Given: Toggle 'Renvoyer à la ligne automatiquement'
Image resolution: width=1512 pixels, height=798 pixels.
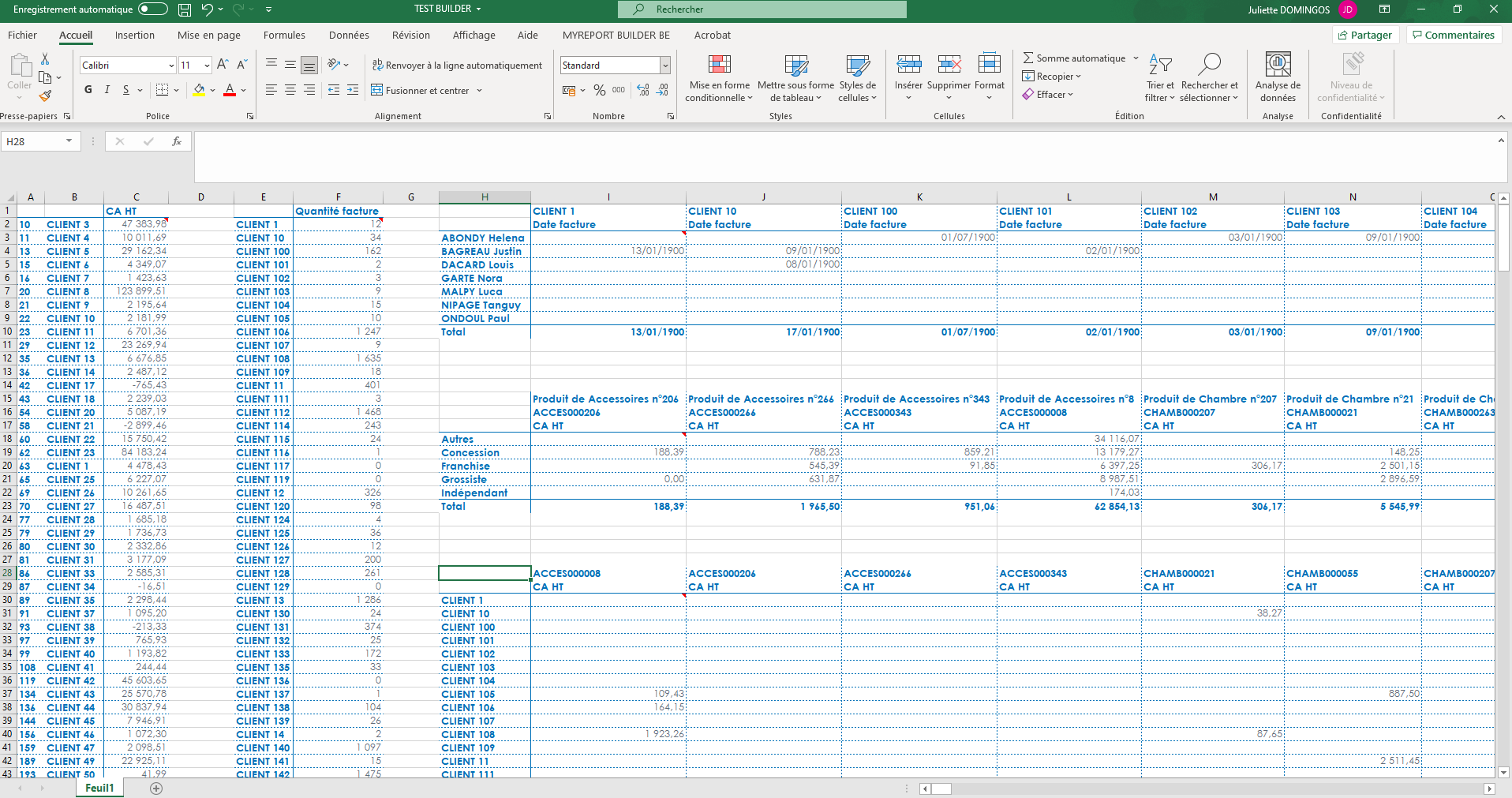Looking at the screenshot, I should [457, 66].
